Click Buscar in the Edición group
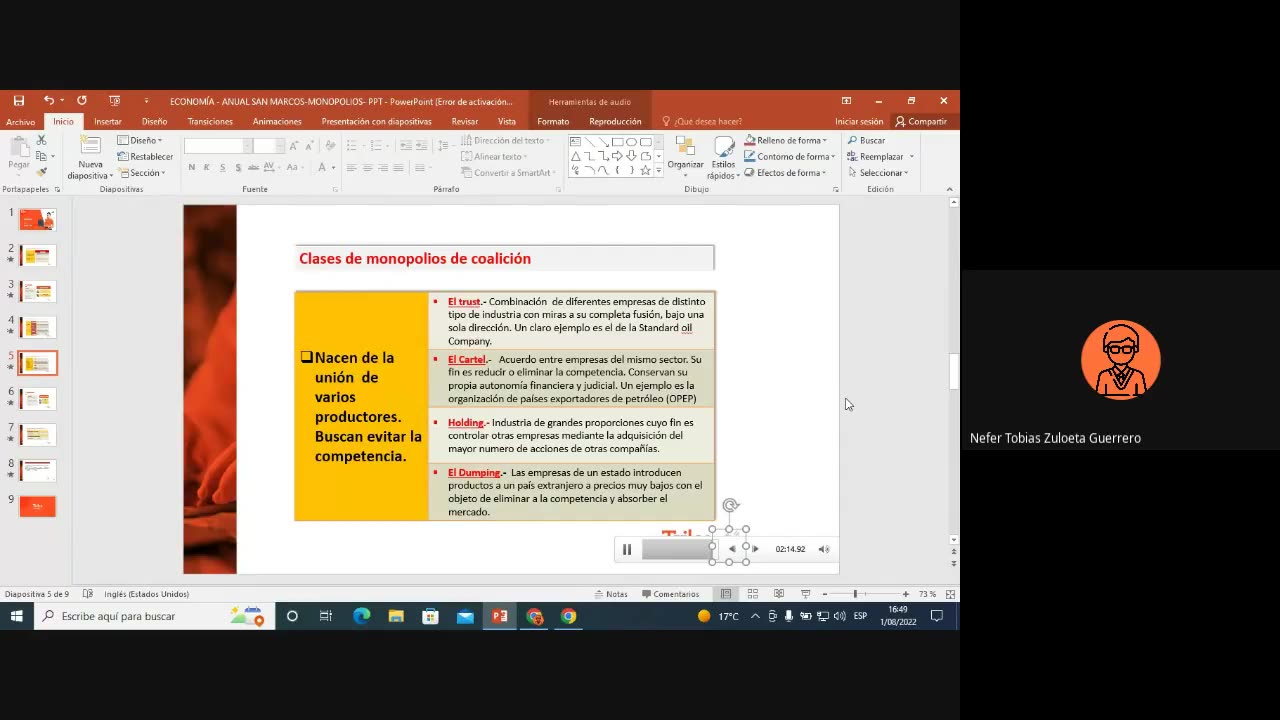 [866, 141]
